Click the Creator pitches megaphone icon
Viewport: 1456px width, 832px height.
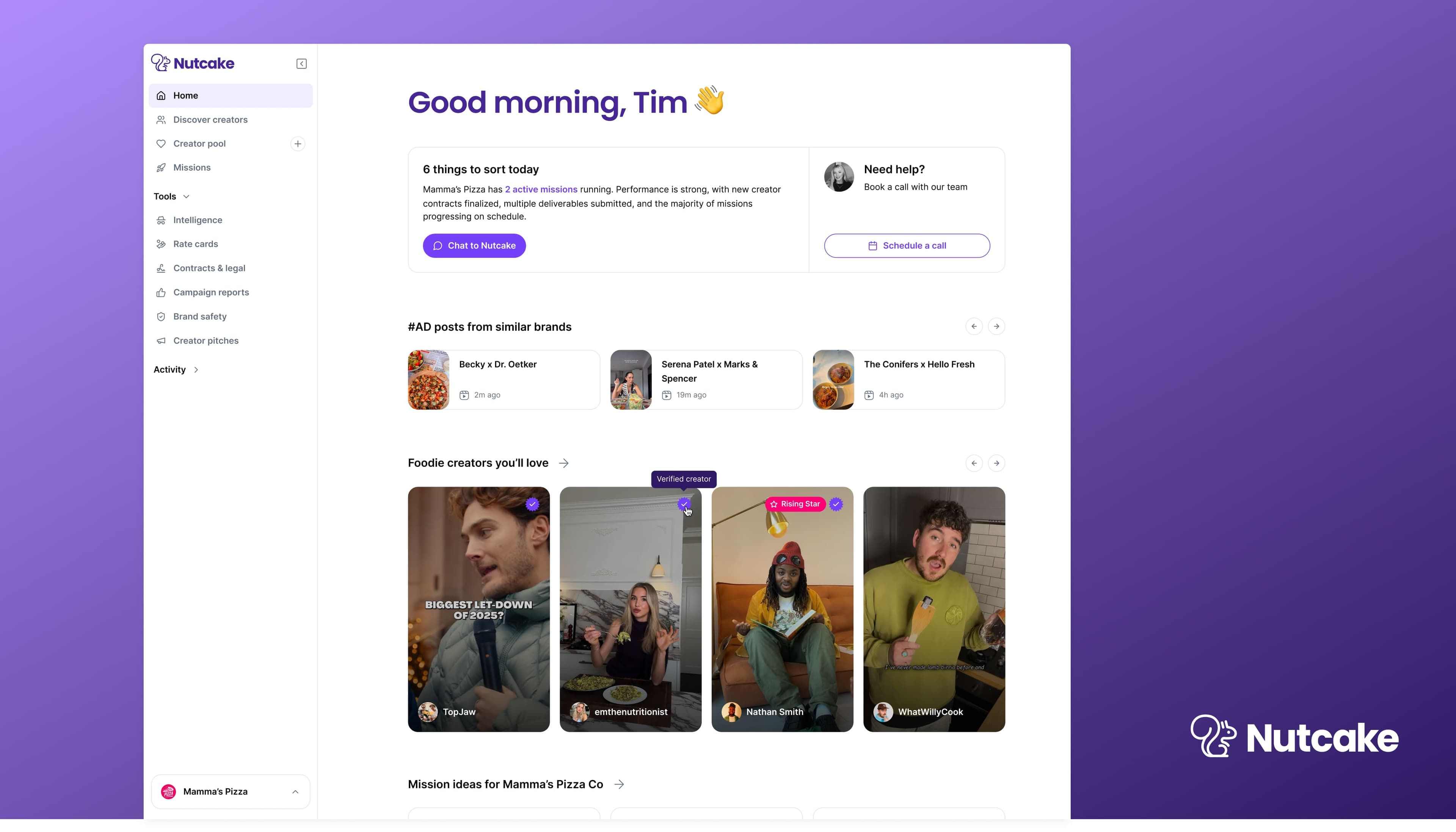click(x=161, y=341)
